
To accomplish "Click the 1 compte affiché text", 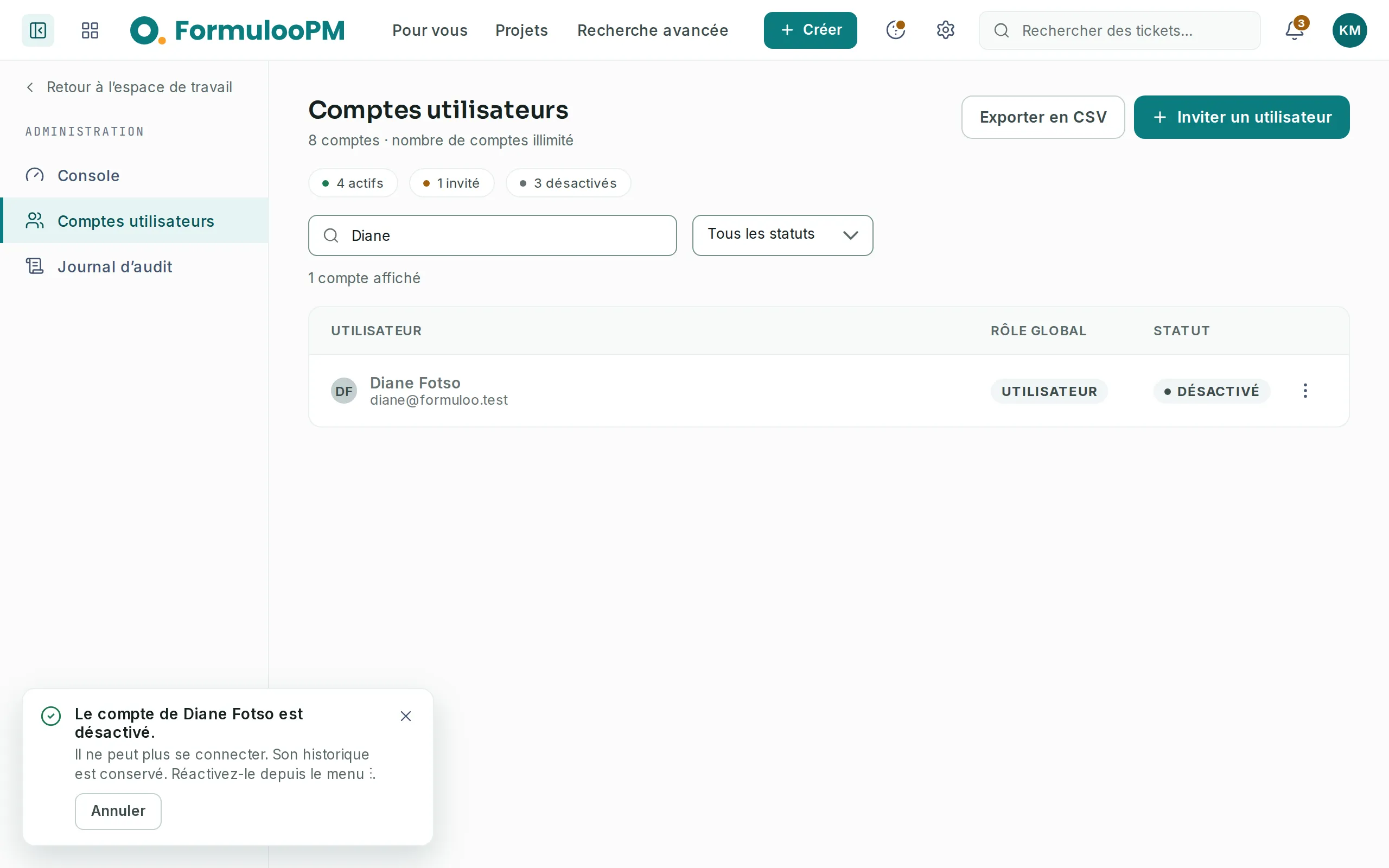I will pyautogui.click(x=365, y=278).
